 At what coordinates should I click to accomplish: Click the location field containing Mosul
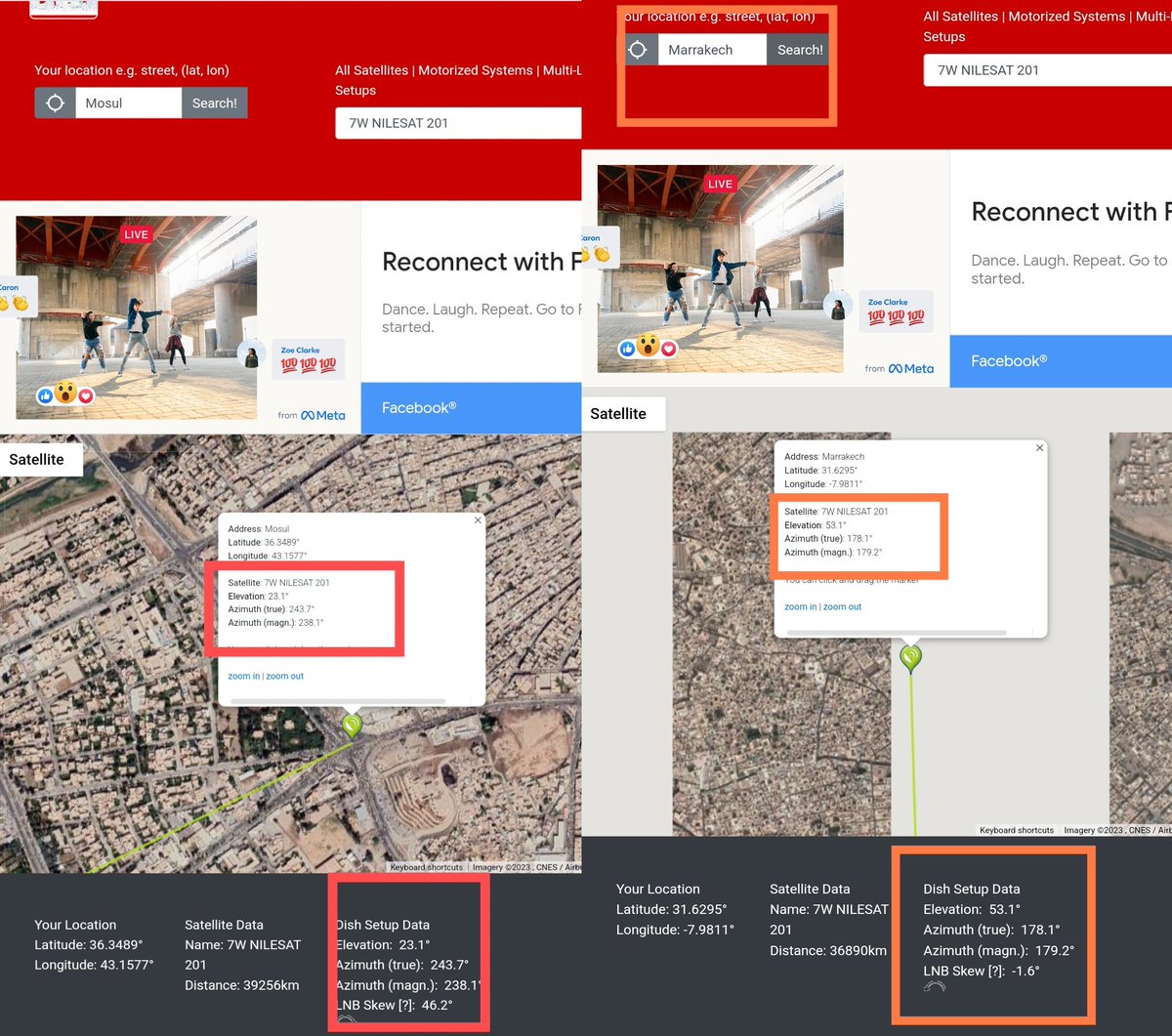point(128,103)
